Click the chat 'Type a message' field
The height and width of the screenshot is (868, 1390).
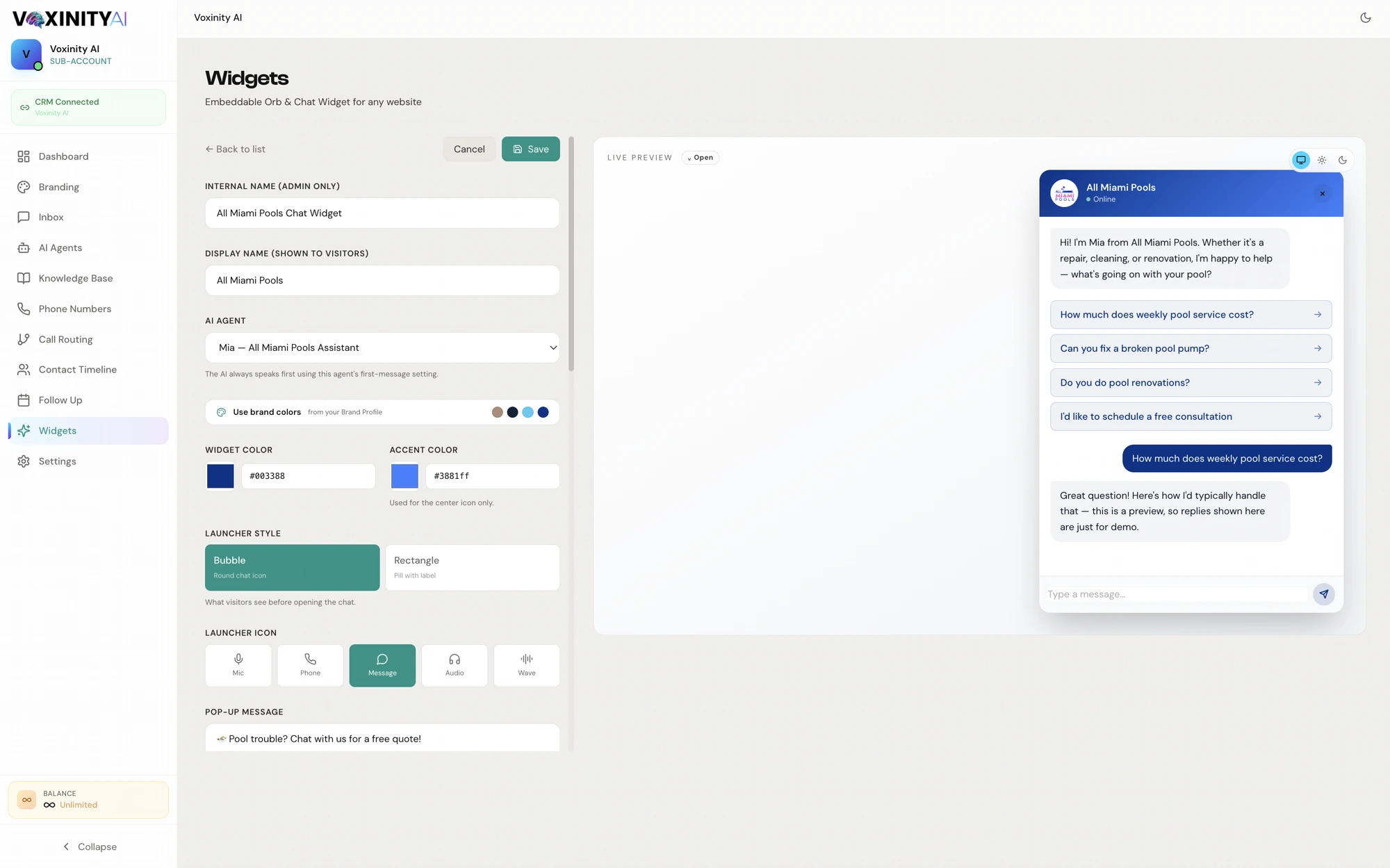(1176, 594)
